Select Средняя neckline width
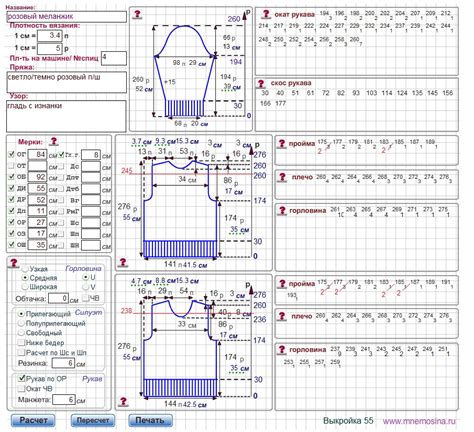The height and width of the screenshot is (432, 474). [x=25, y=277]
